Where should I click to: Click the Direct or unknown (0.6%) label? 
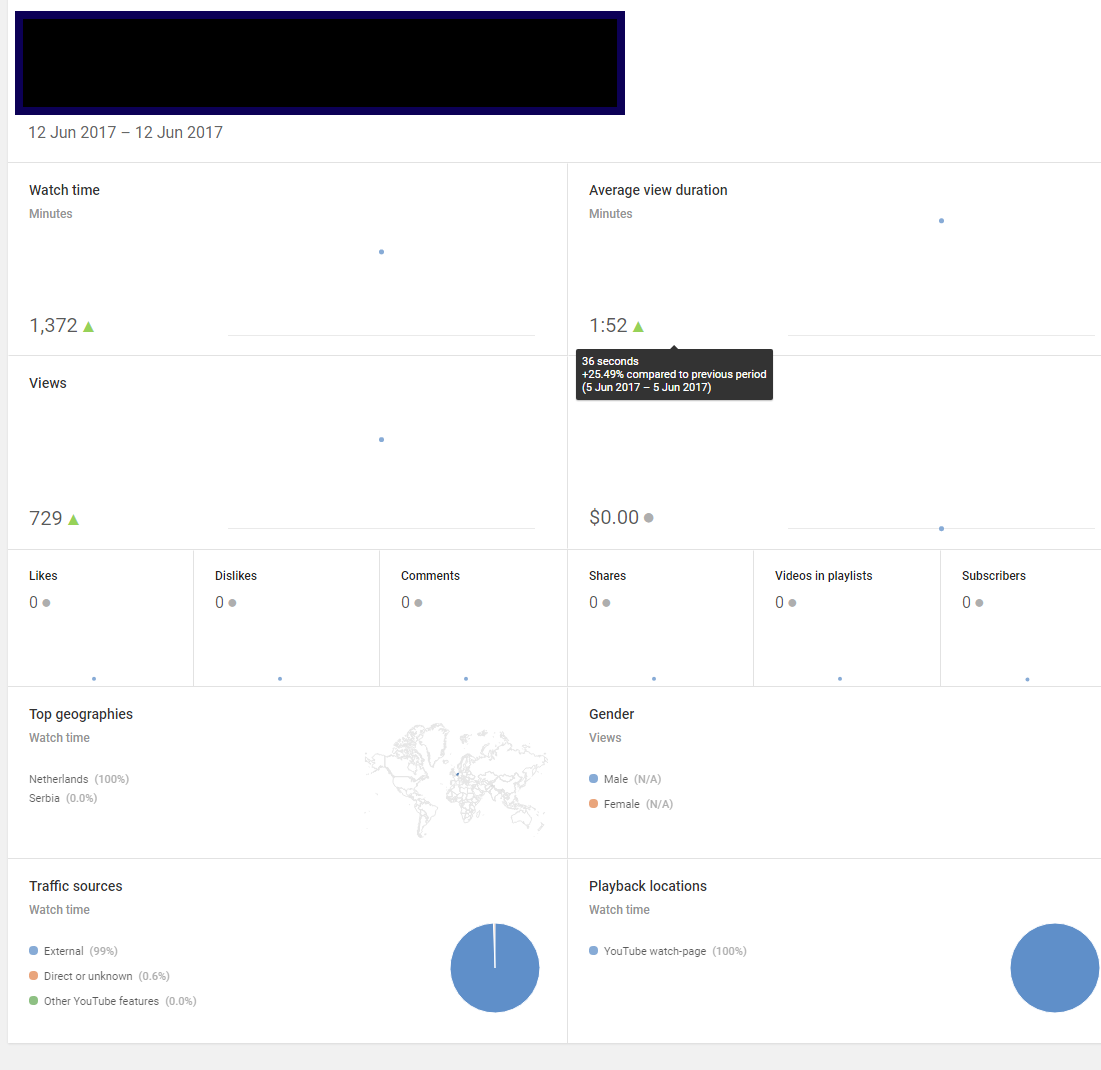[x=107, y=977]
